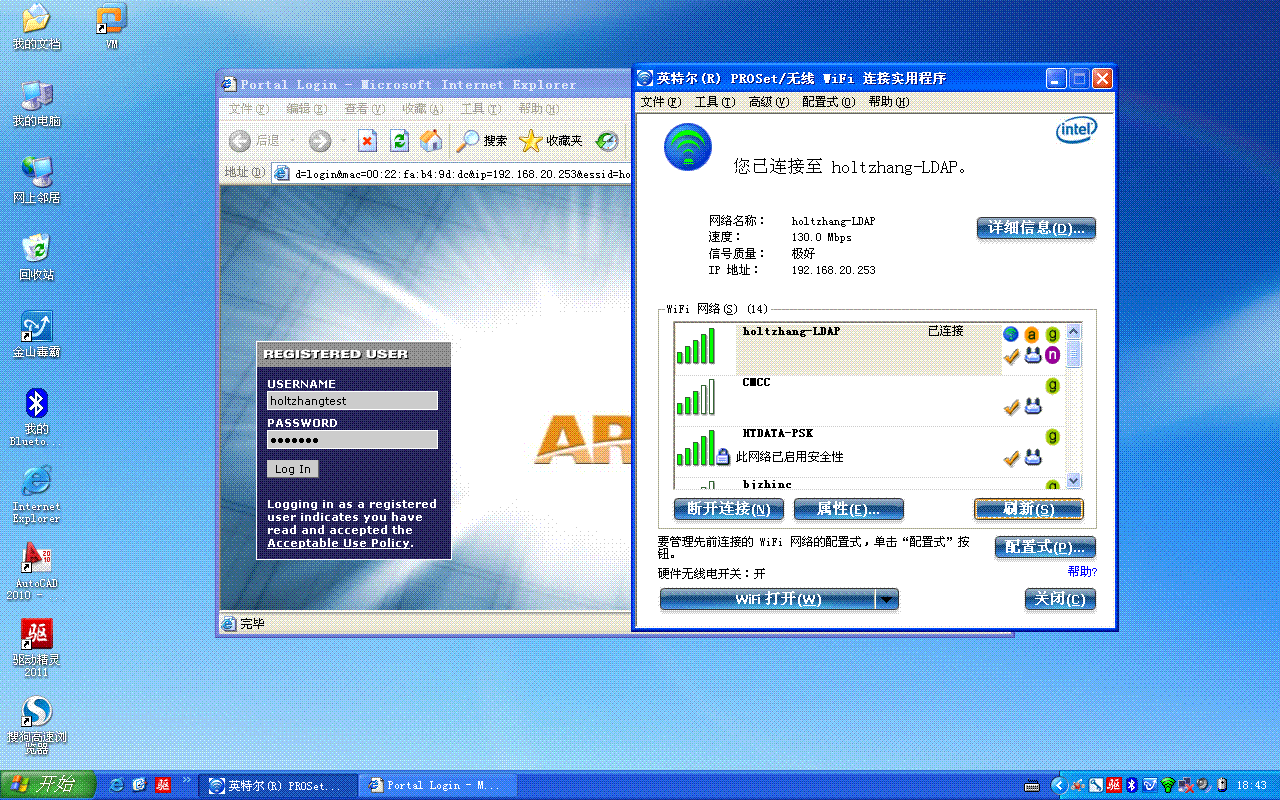Select the holtzhang-LDAP network row
1280x800 pixels.
coord(869,349)
